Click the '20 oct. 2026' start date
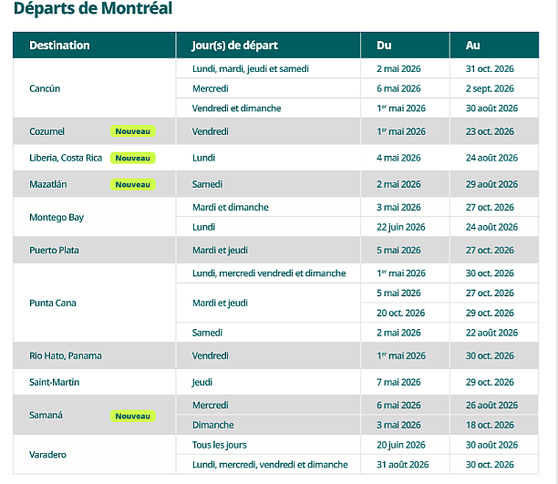The width and height of the screenshot is (558, 484). click(401, 313)
